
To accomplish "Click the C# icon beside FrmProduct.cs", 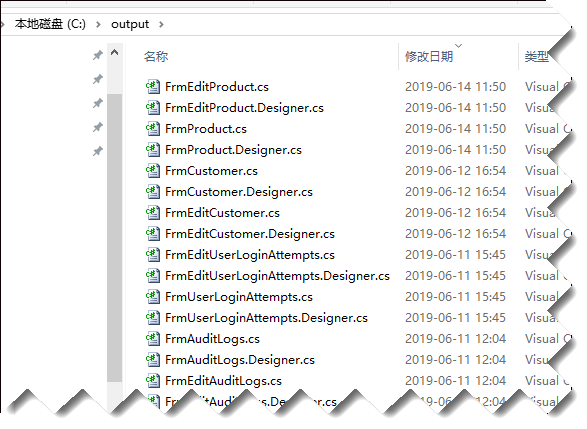I will (x=153, y=128).
